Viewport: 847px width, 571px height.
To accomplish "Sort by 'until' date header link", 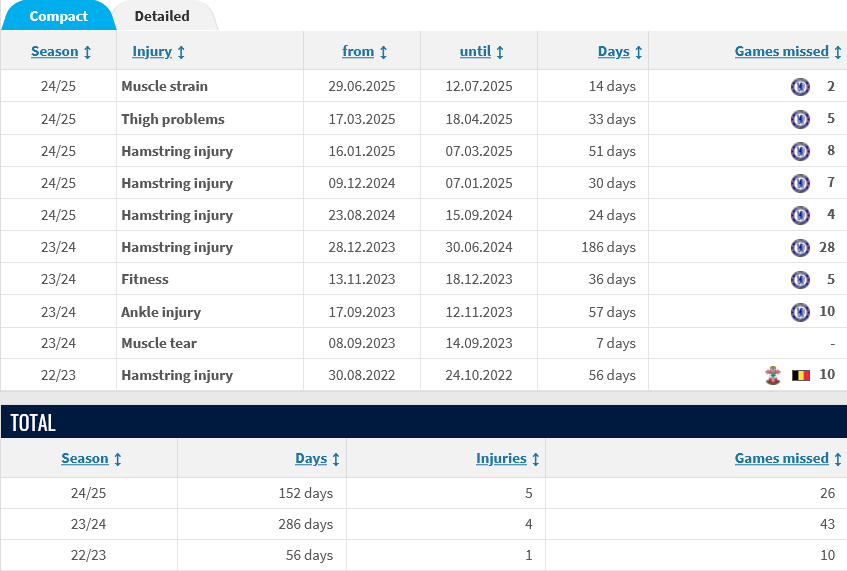I will coord(475,51).
